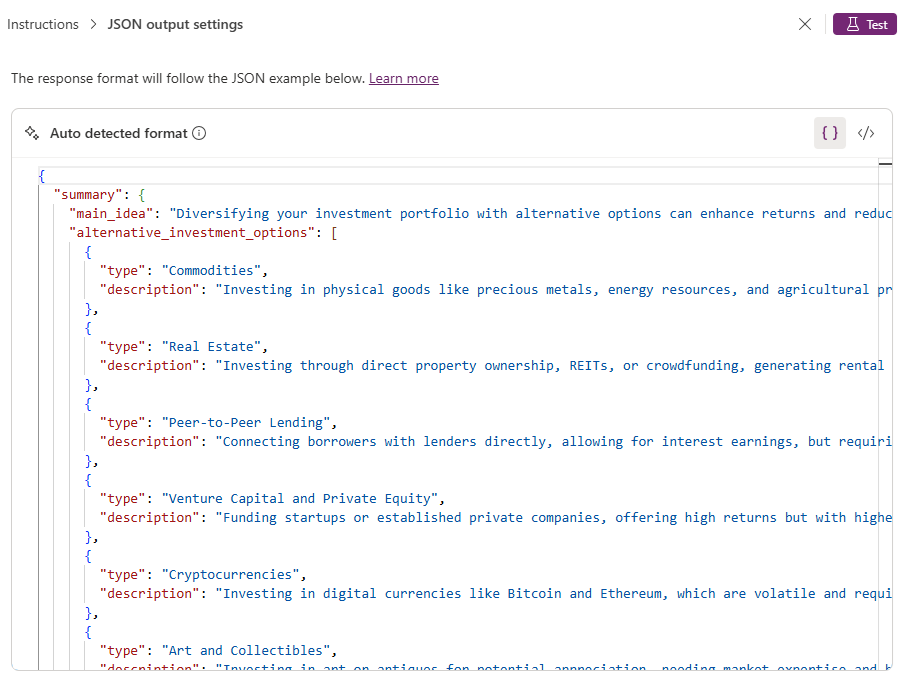
Task: Select the JSON output settings breadcrumb item
Action: (175, 24)
